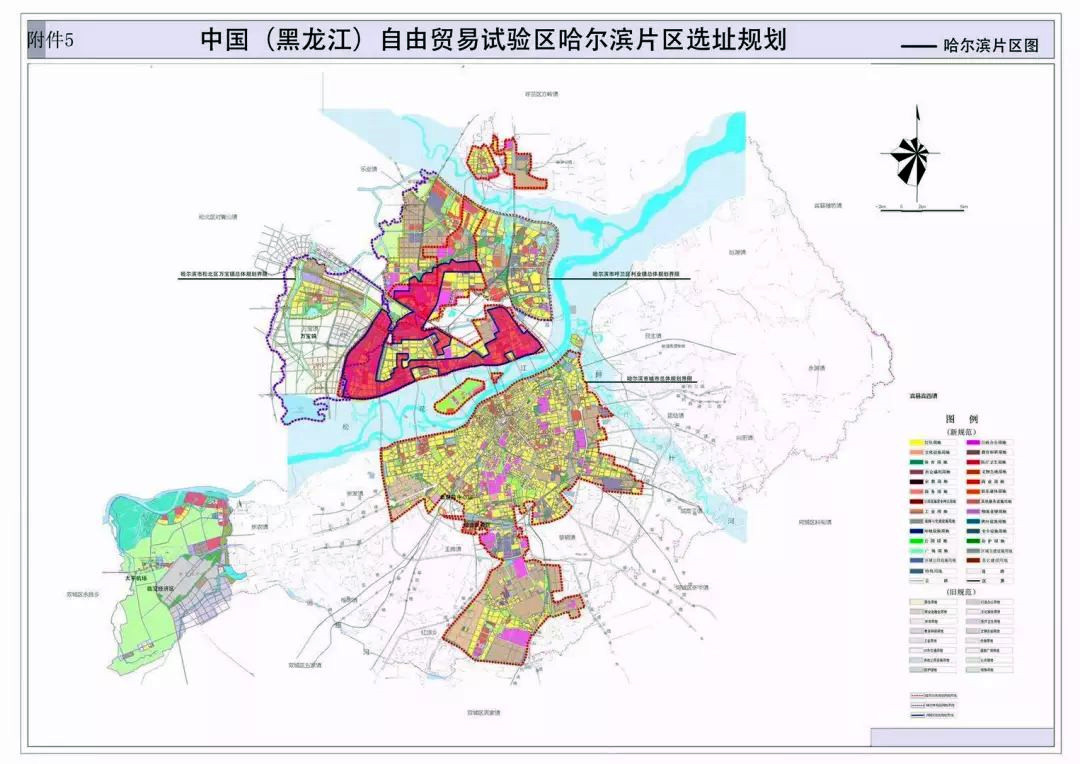Click the scale bar below the compass
Viewport: 1080px width, 764px height.
pos(920,205)
